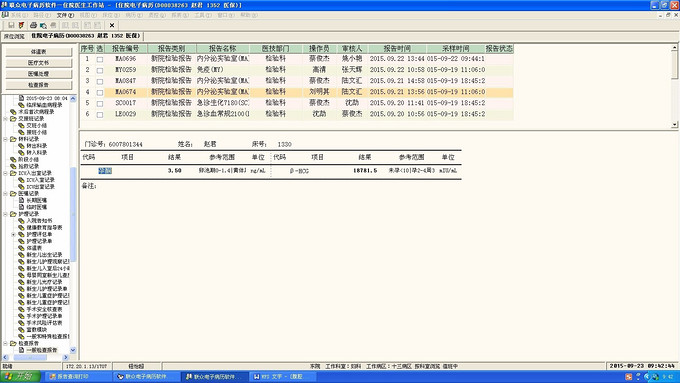This screenshot has width=680, height=383.
Task: Sort by the 报告时间 column header
Action: 397,49
